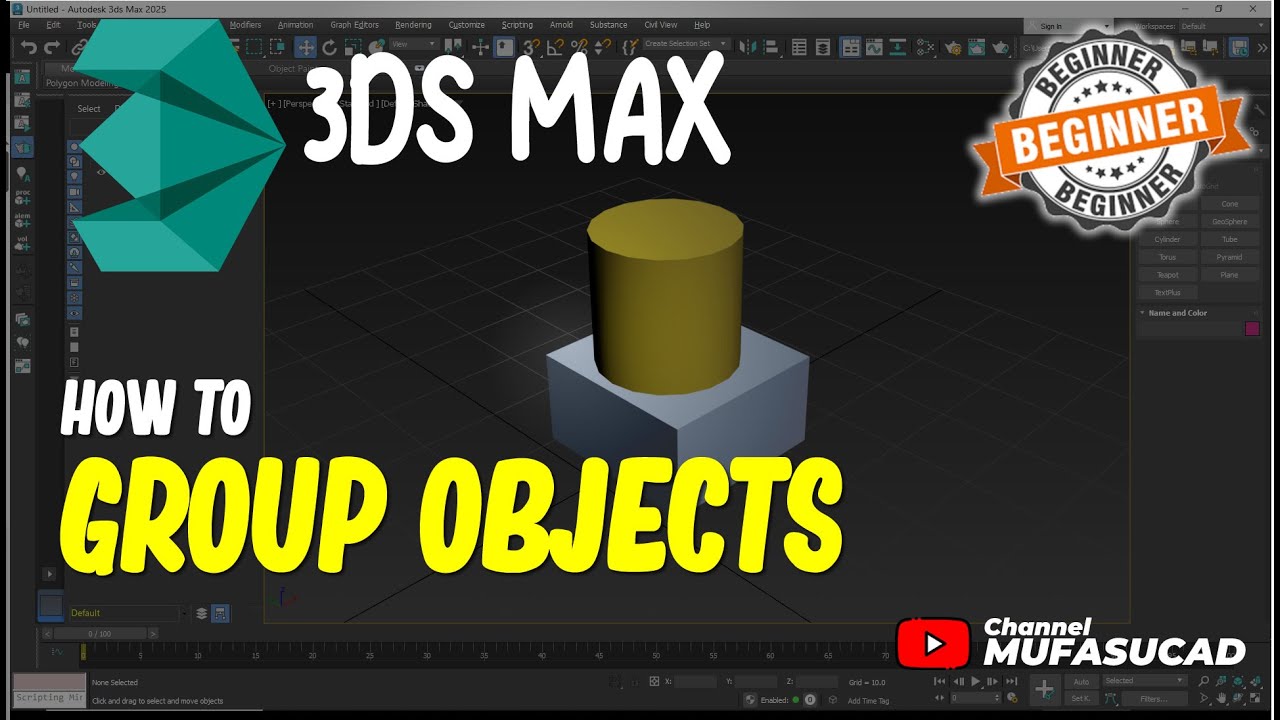Select the Move tool icon
The image size is (1280, 720).
click(x=305, y=47)
